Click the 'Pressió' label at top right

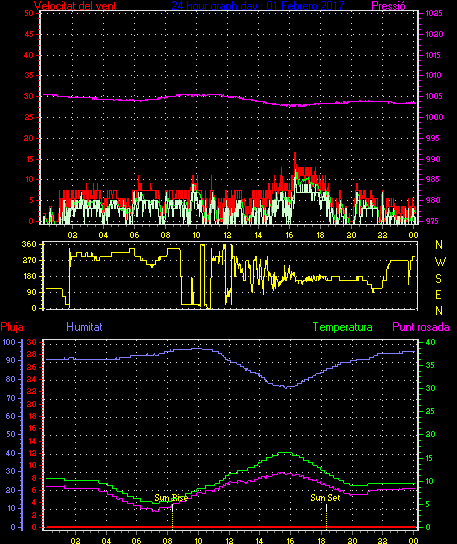point(388,6)
